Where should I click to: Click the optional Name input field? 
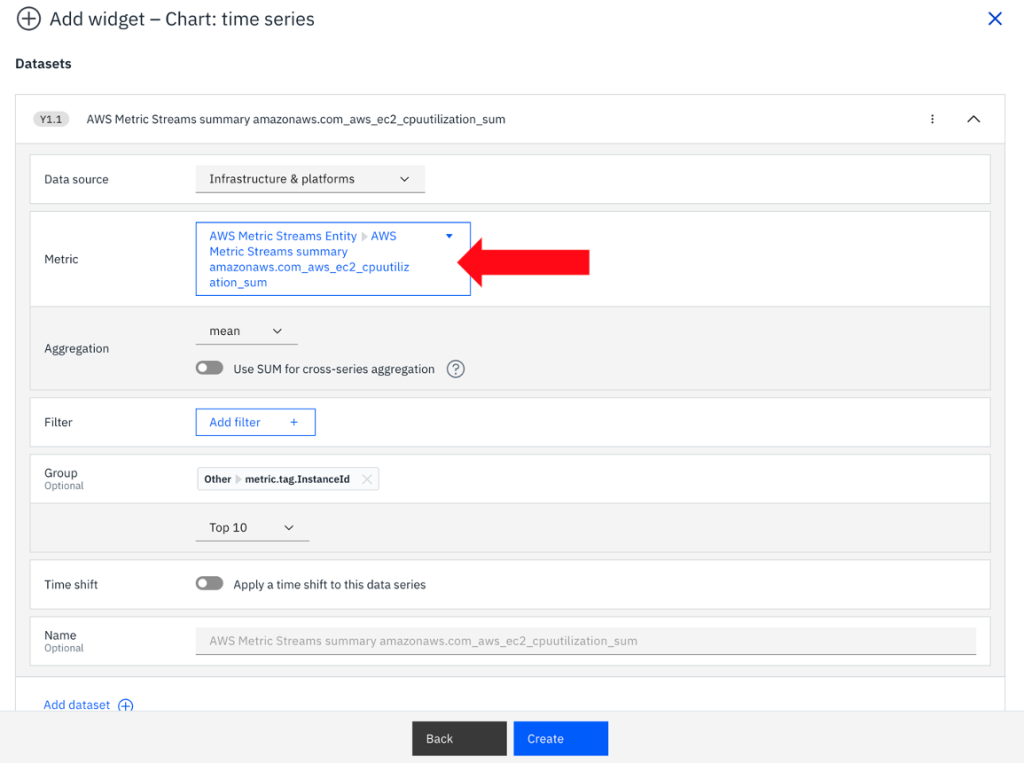point(586,641)
